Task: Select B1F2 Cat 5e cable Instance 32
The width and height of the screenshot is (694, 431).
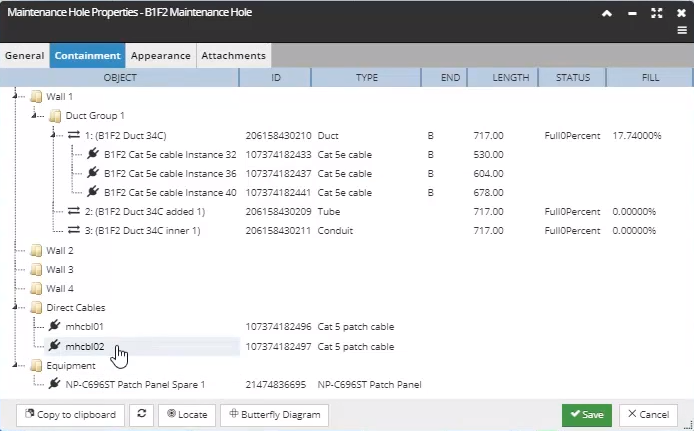Action: pos(170,154)
